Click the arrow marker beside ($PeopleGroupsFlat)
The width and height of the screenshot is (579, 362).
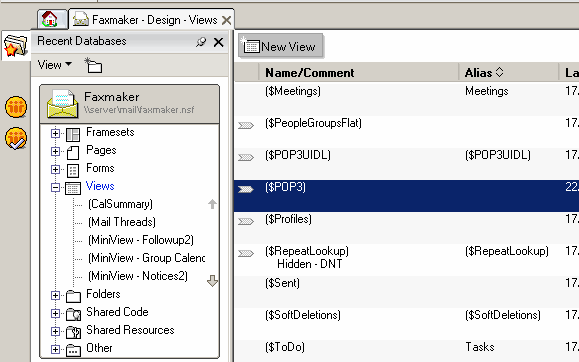click(x=246, y=126)
